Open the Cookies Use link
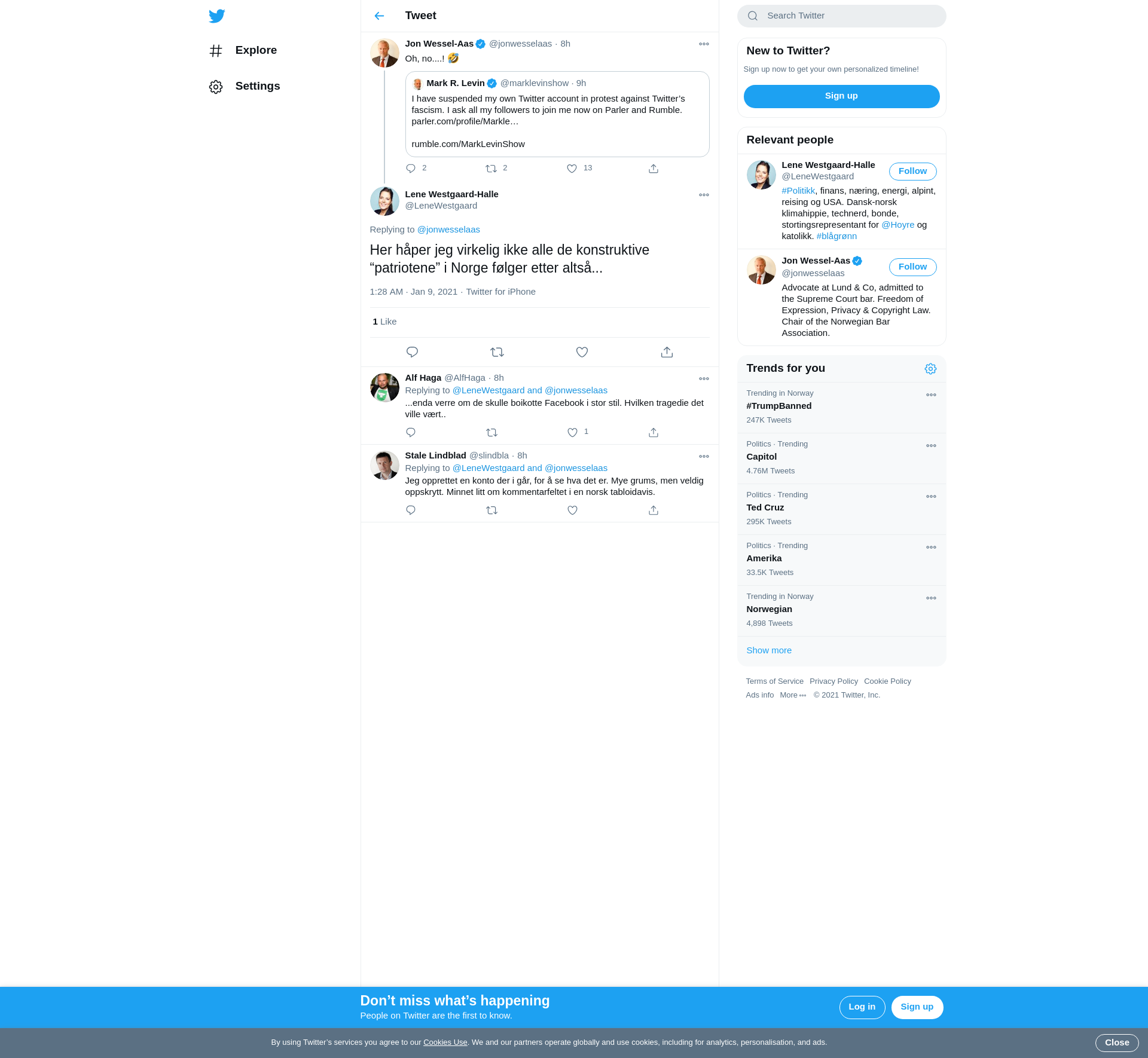The image size is (1148, 1058). click(445, 1042)
